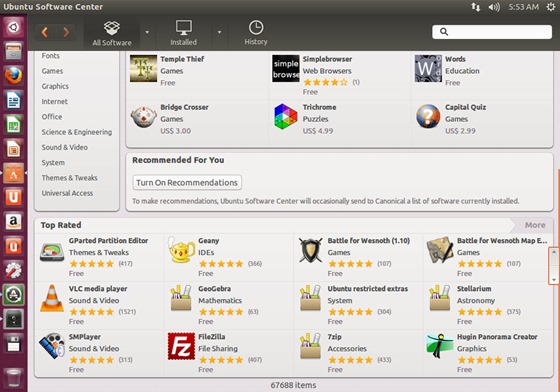Expand the All Software dropdown arrow
This screenshot has height=392, width=560.
tap(147, 32)
